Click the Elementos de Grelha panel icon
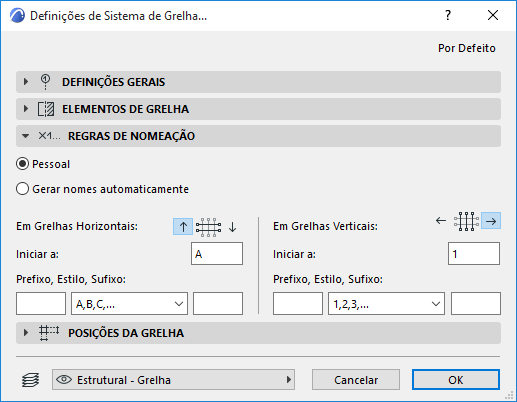Screen dimensions: 517x402 tap(46, 109)
